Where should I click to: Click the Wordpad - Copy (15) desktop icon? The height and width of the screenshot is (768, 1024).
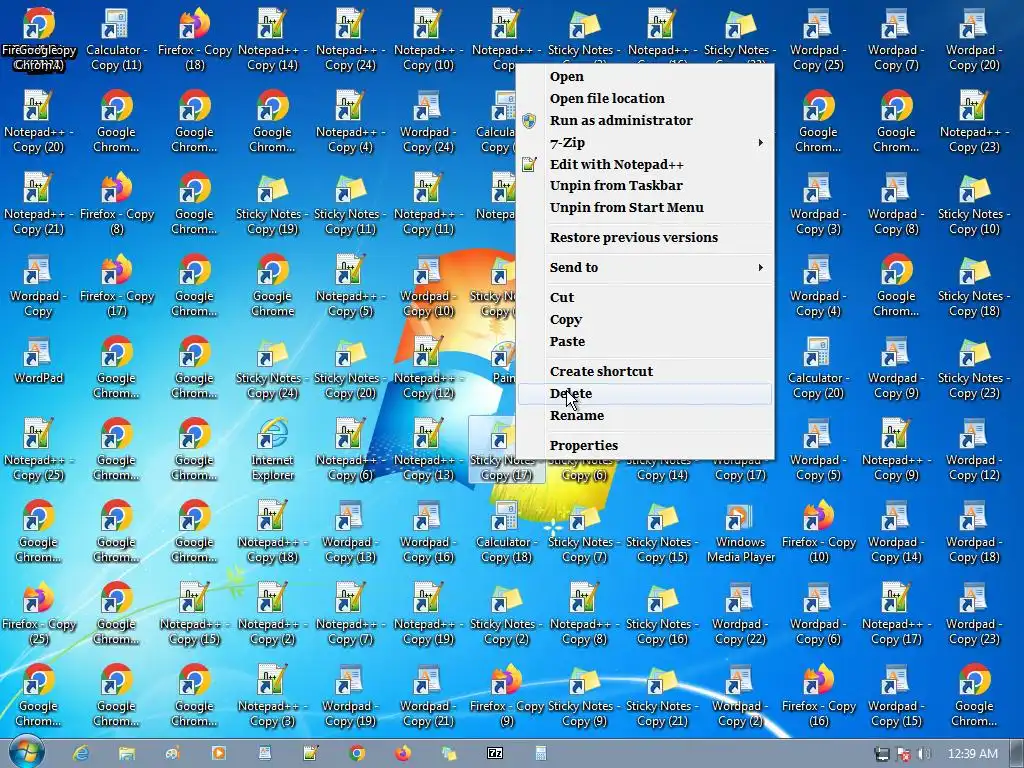(x=896, y=696)
